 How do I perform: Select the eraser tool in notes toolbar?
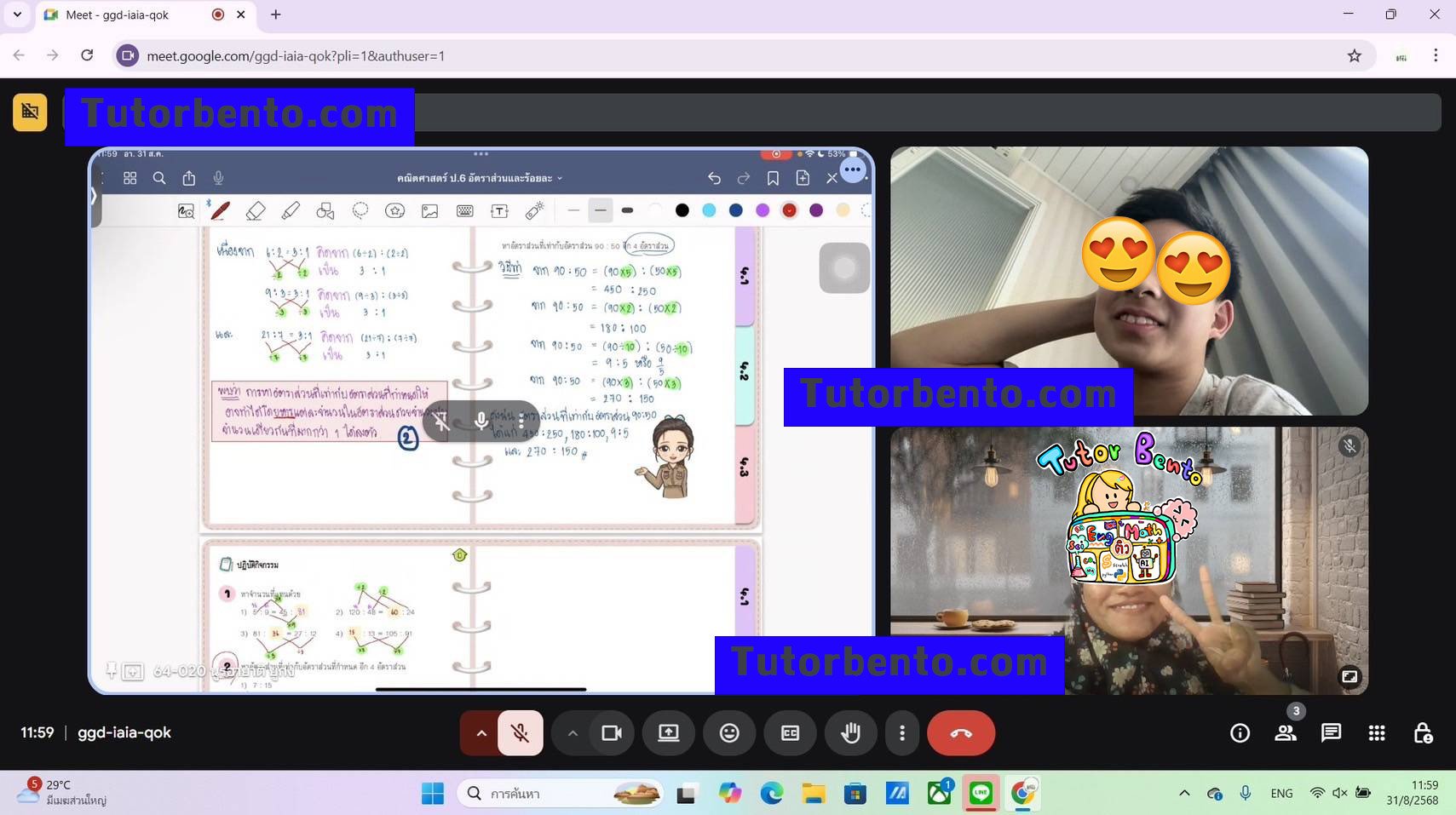coord(255,210)
